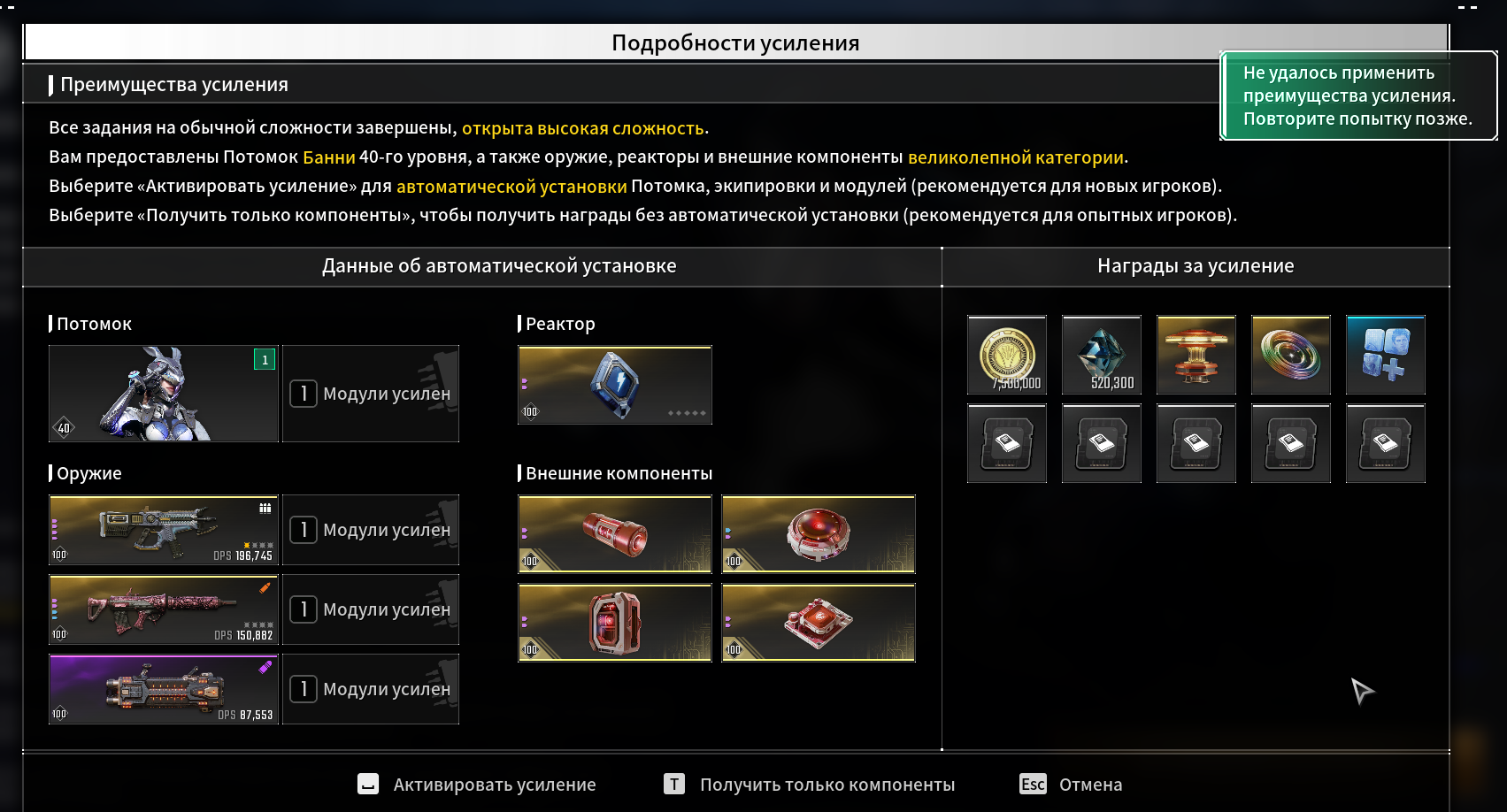Open Descendant's Модули усилен panel
This screenshot has height=812, width=1507.
[371, 394]
